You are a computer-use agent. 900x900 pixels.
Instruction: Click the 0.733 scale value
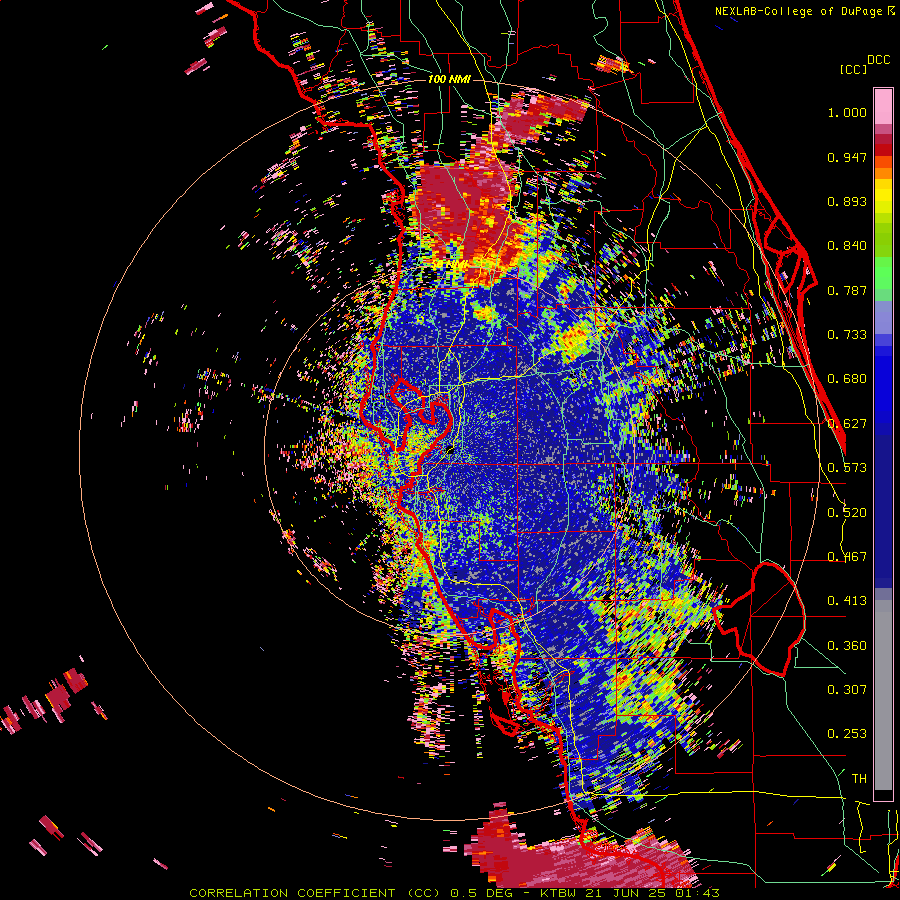tap(847, 335)
